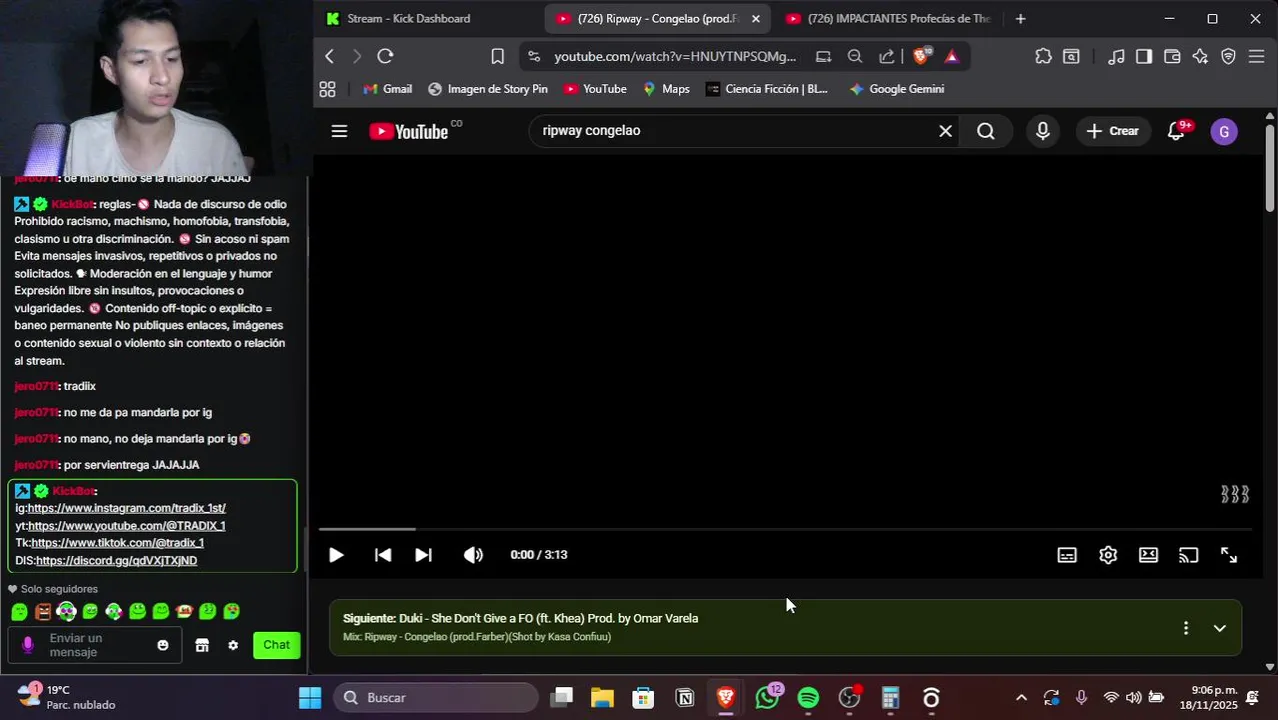The image size is (1278, 720).
Task: Open YouTube account avatar menu
Action: [x=1224, y=131]
